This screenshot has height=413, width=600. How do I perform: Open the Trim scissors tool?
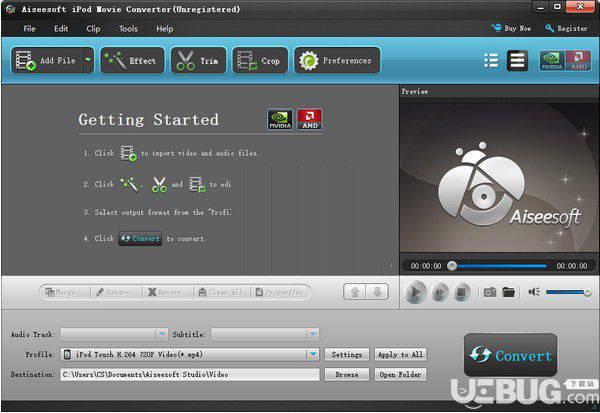click(198, 60)
